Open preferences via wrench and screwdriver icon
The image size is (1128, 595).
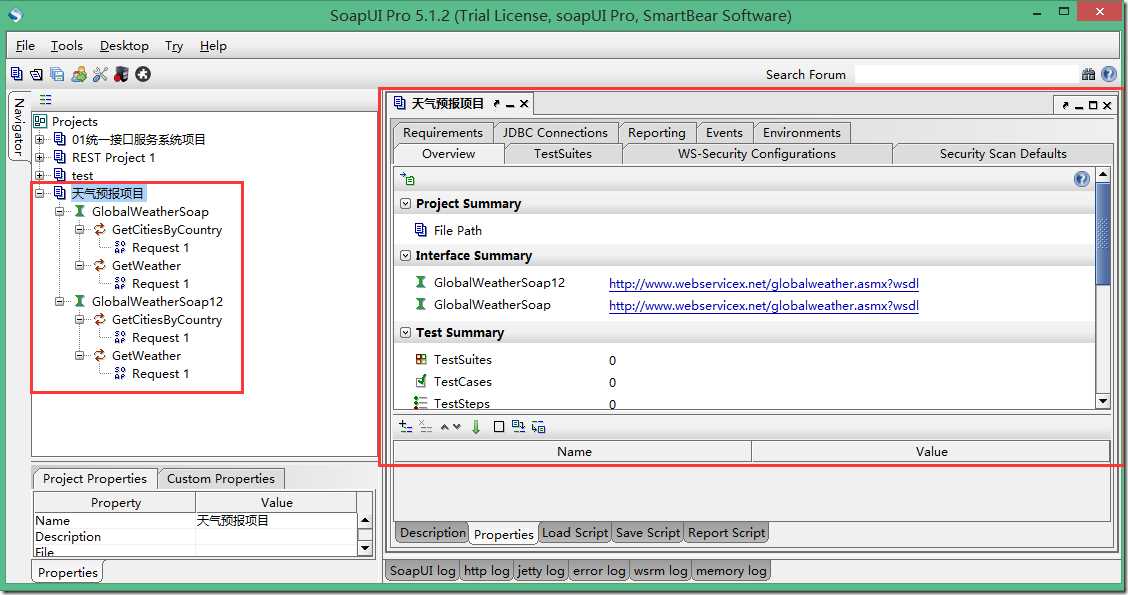point(100,74)
